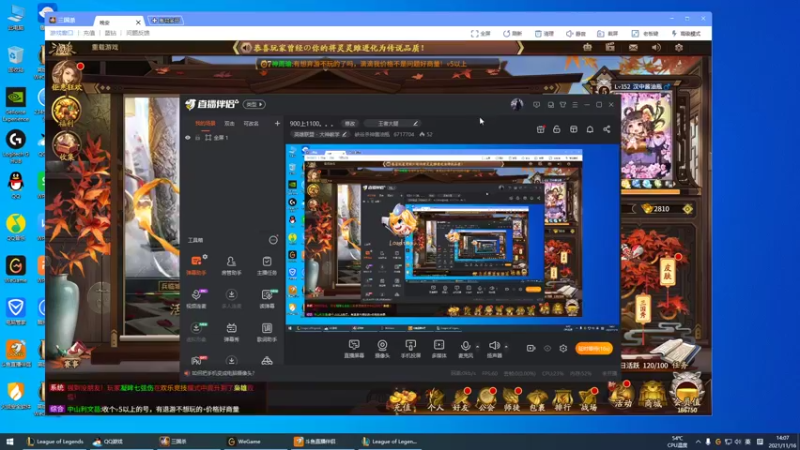Open the 主播任务 tool icon
Screen dimensions: 800x450
[x=267, y=265]
